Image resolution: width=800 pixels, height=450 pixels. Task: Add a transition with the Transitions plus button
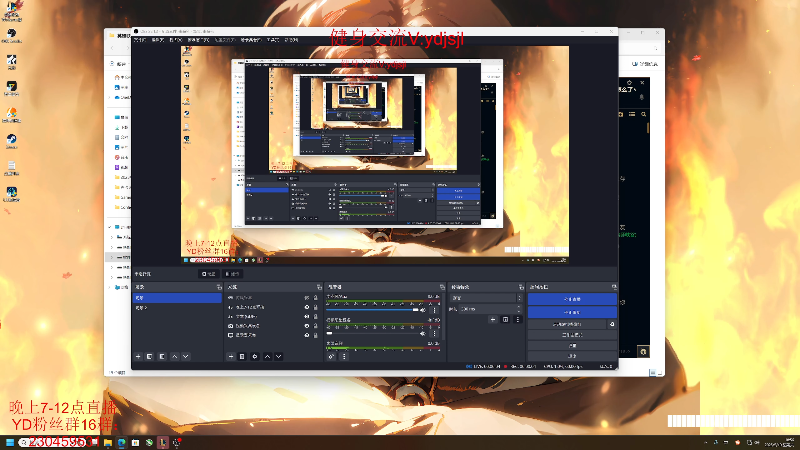(x=493, y=319)
